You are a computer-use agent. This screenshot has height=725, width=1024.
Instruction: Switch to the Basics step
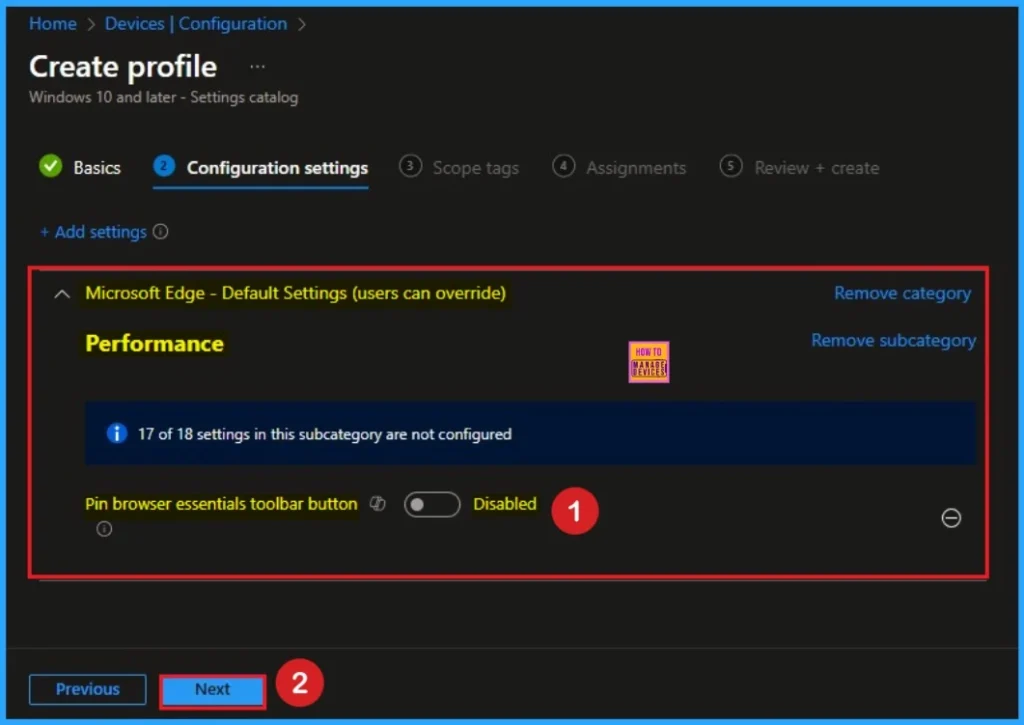point(97,168)
